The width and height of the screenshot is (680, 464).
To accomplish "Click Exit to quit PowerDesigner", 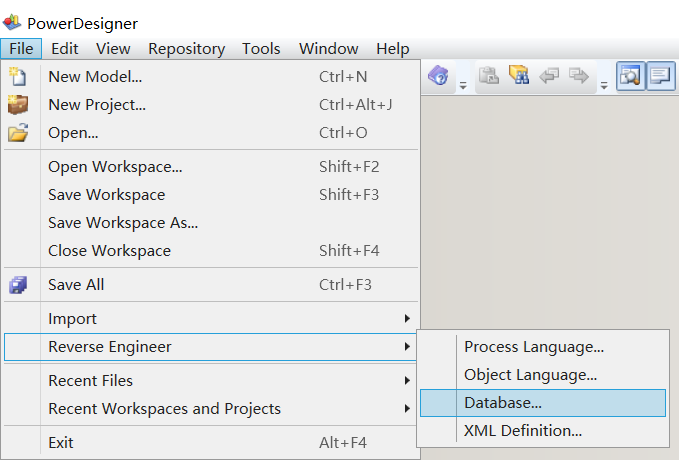I will click(x=61, y=443).
